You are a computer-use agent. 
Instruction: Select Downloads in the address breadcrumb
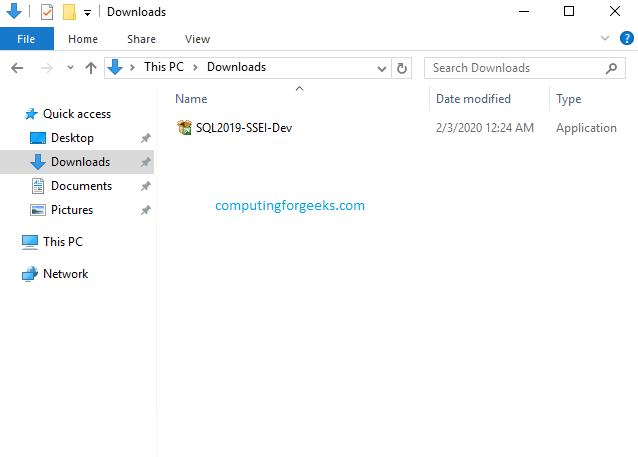(236, 67)
